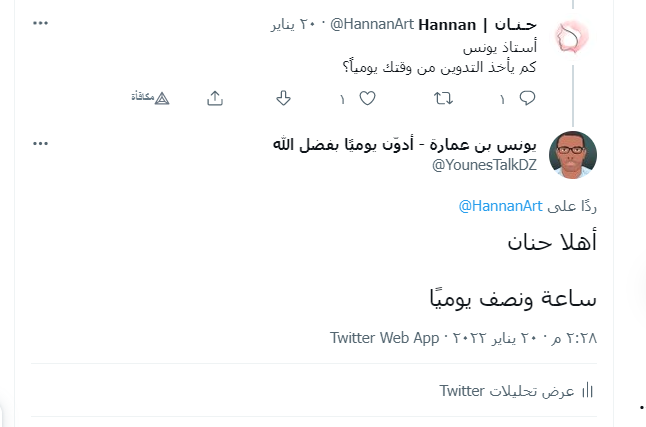
Task: Click the reply icon on Hannan's tweet
Action: [x=528, y=98]
